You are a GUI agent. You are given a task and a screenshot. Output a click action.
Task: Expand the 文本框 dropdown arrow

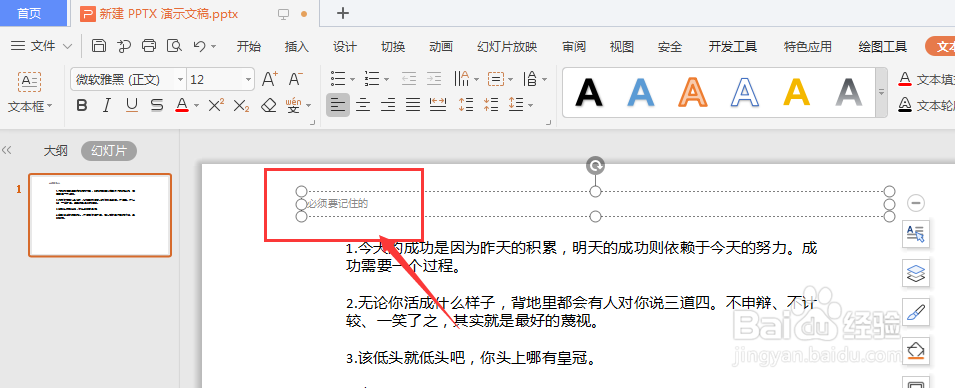click(50, 107)
